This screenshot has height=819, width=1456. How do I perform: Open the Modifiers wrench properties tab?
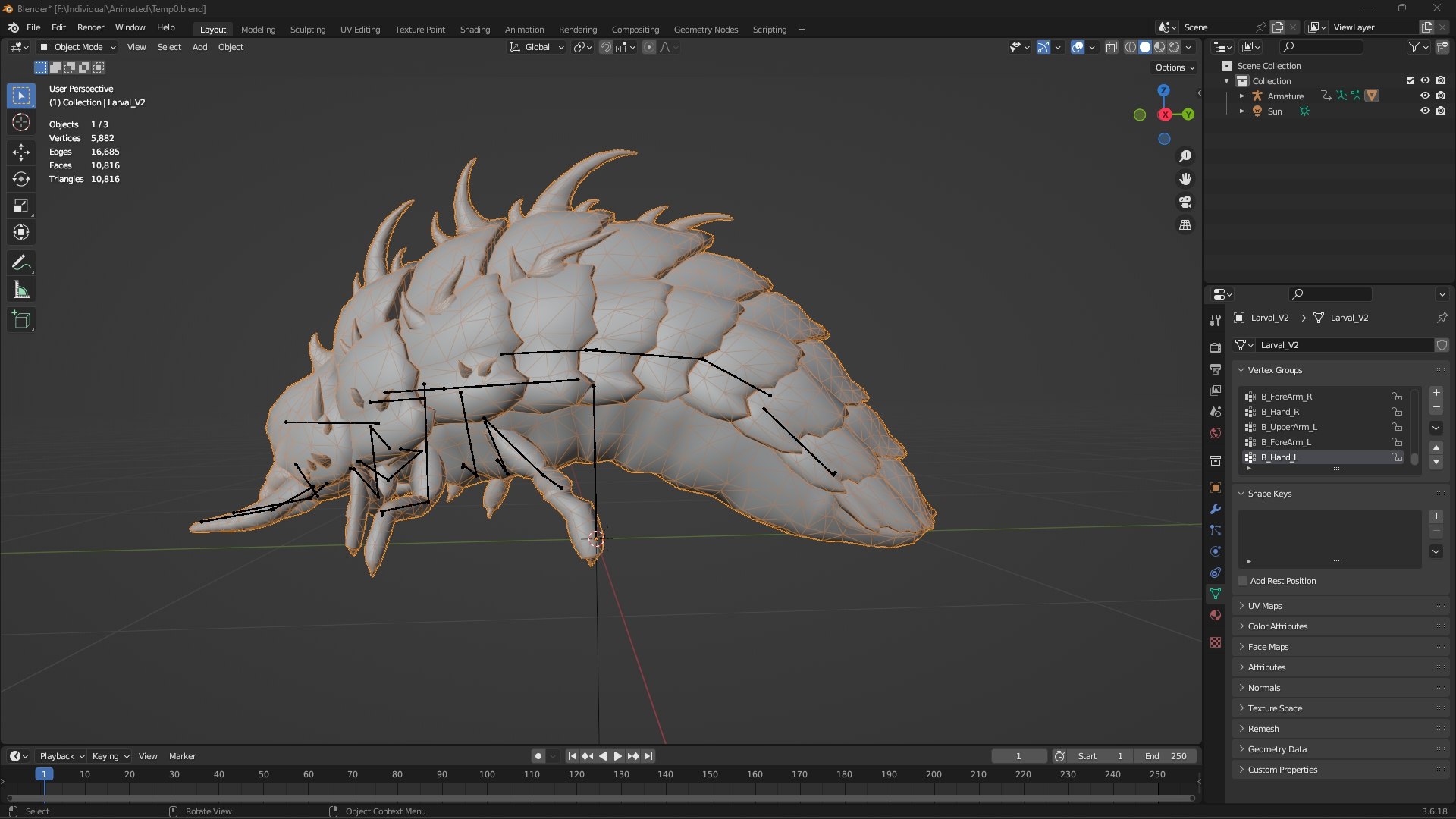(1216, 509)
